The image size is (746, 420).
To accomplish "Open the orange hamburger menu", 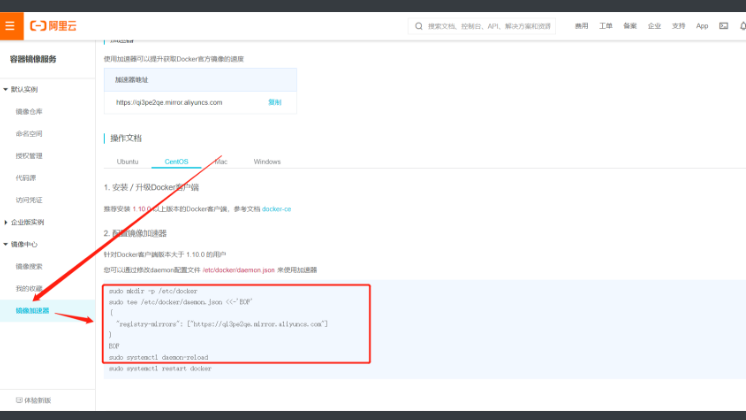I will click(10, 26).
